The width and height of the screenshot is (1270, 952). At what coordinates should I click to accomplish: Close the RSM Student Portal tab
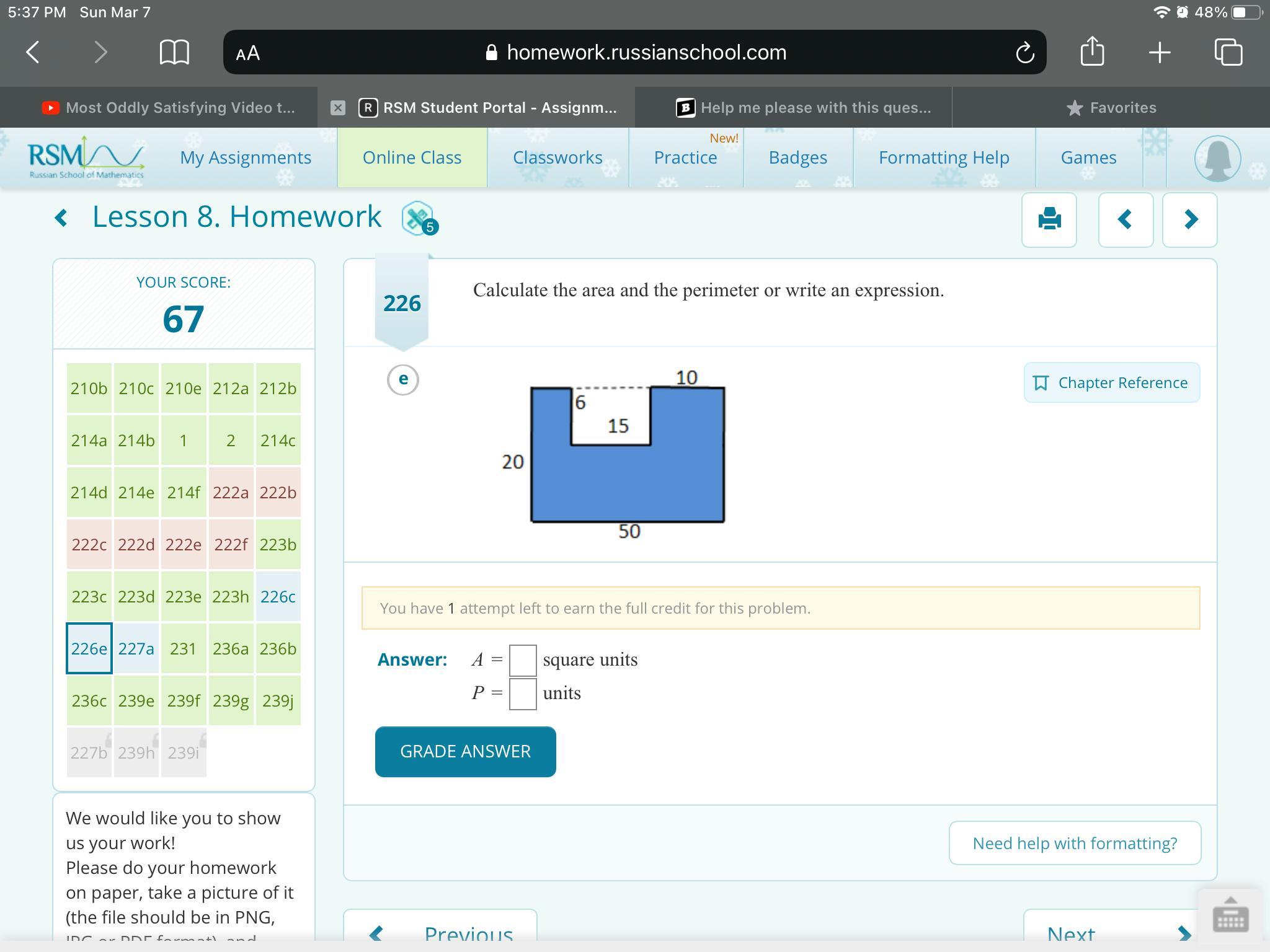point(337,108)
